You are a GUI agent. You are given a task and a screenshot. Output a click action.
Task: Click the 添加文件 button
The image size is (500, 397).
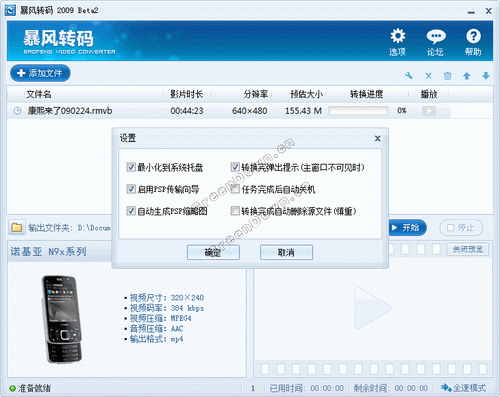click(40, 73)
